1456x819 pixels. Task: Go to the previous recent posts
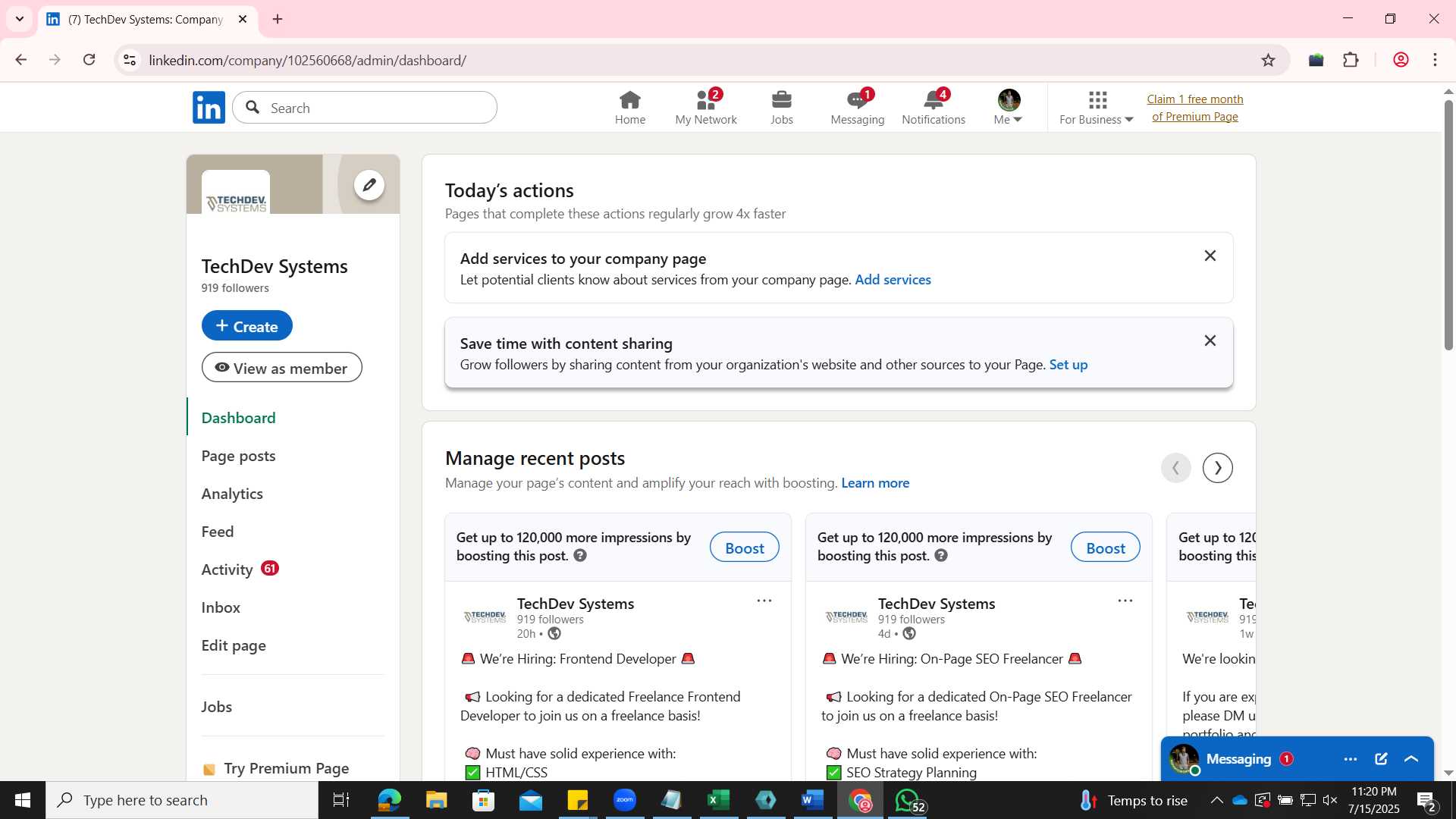click(1175, 468)
